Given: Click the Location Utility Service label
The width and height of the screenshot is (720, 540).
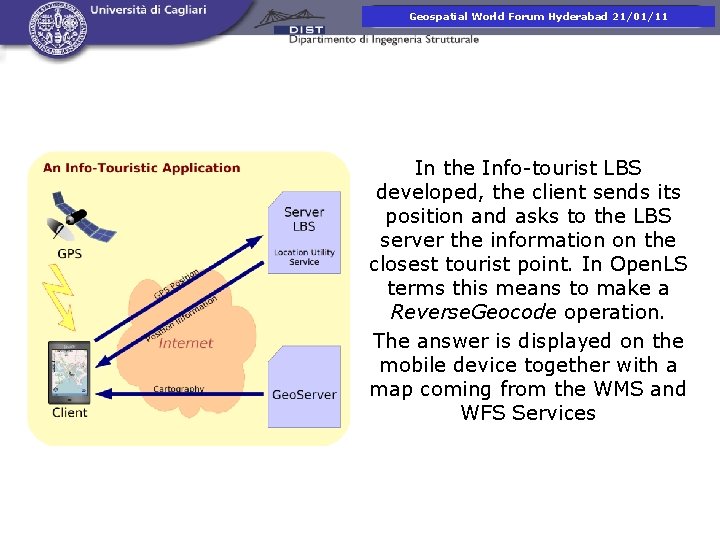Looking at the screenshot, I should [x=304, y=257].
